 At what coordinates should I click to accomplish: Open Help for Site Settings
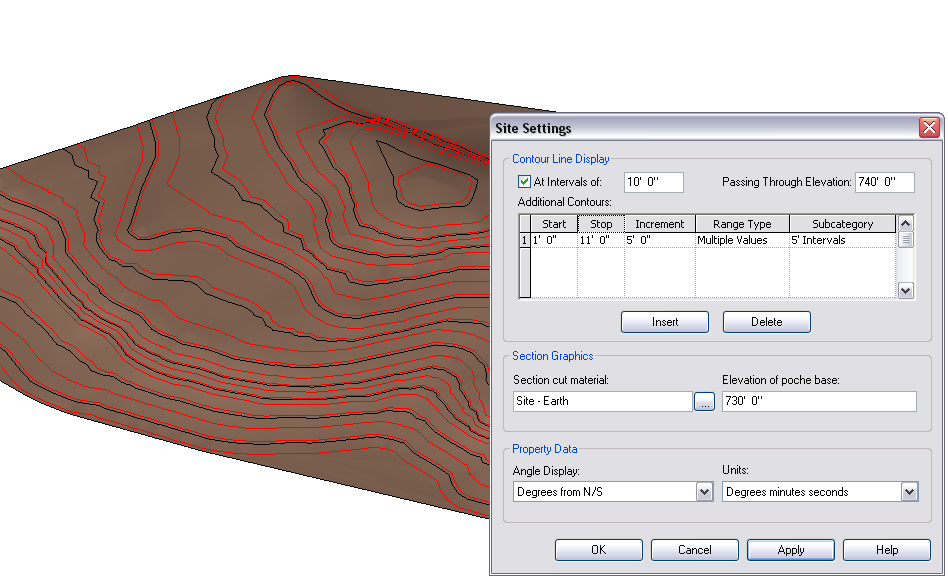pyautogui.click(x=886, y=550)
